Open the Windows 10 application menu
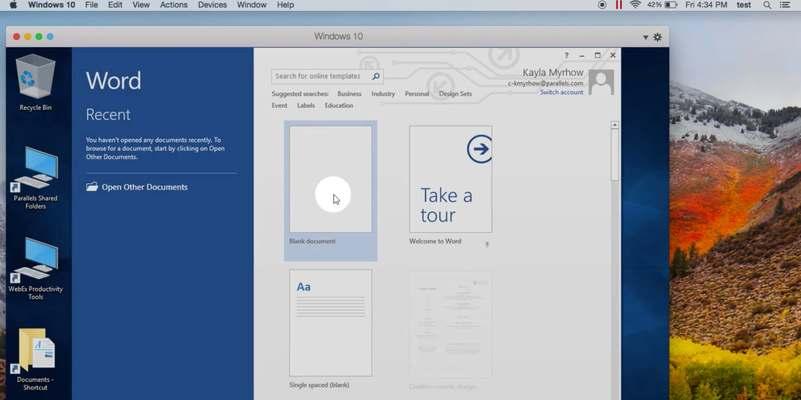Image resolution: width=801 pixels, height=400 pixels. click(x=51, y=5)
